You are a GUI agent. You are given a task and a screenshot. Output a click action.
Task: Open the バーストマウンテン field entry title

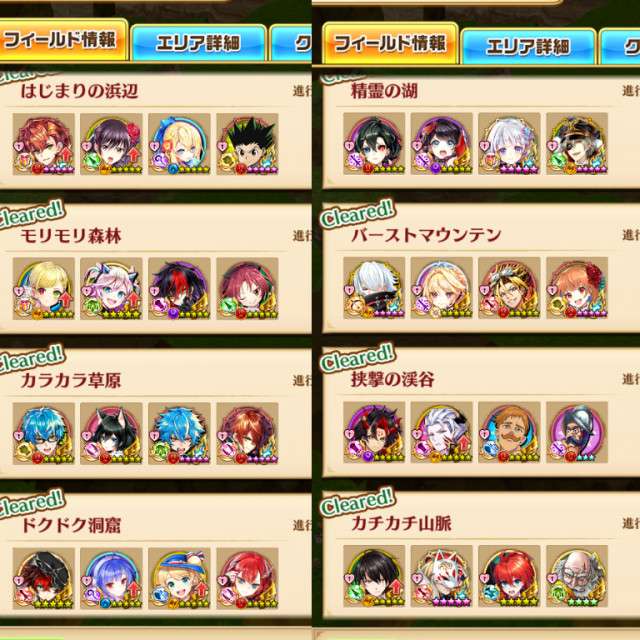click(x=426, y=235)
